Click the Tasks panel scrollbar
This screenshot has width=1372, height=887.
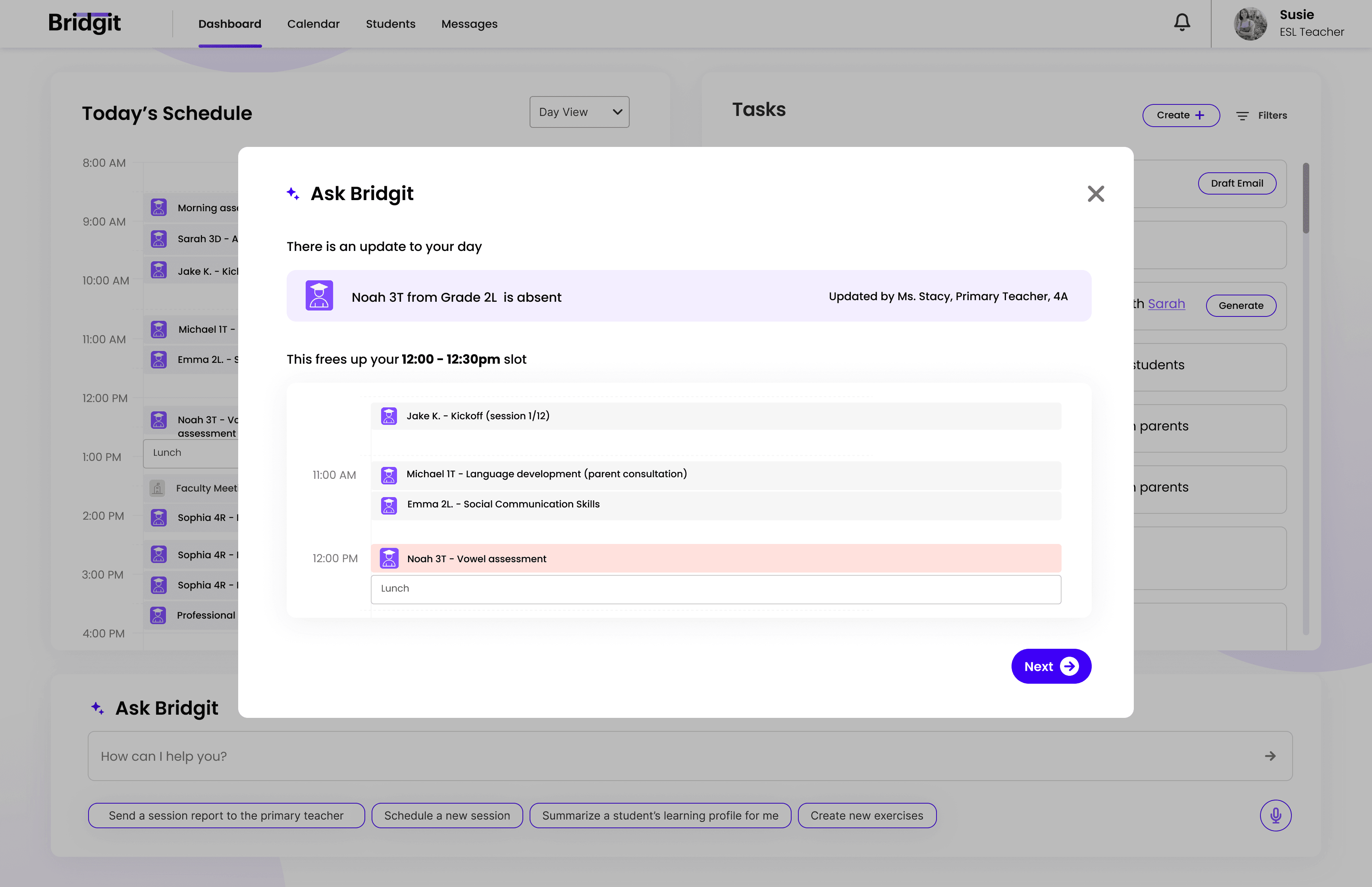point(1306,198)
